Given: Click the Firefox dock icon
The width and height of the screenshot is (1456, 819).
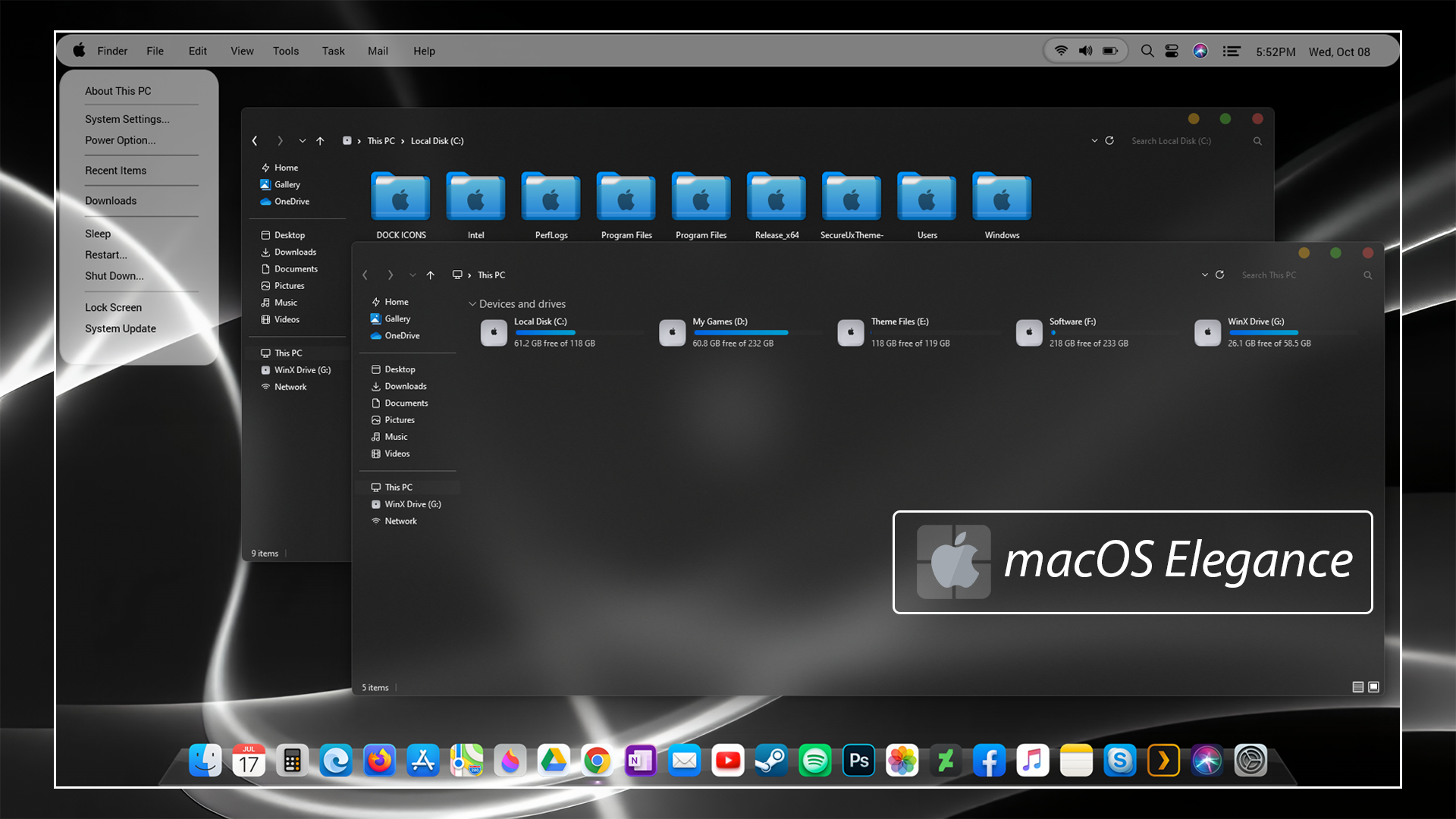Looking at the screenshot, I should tap(379, 761).
